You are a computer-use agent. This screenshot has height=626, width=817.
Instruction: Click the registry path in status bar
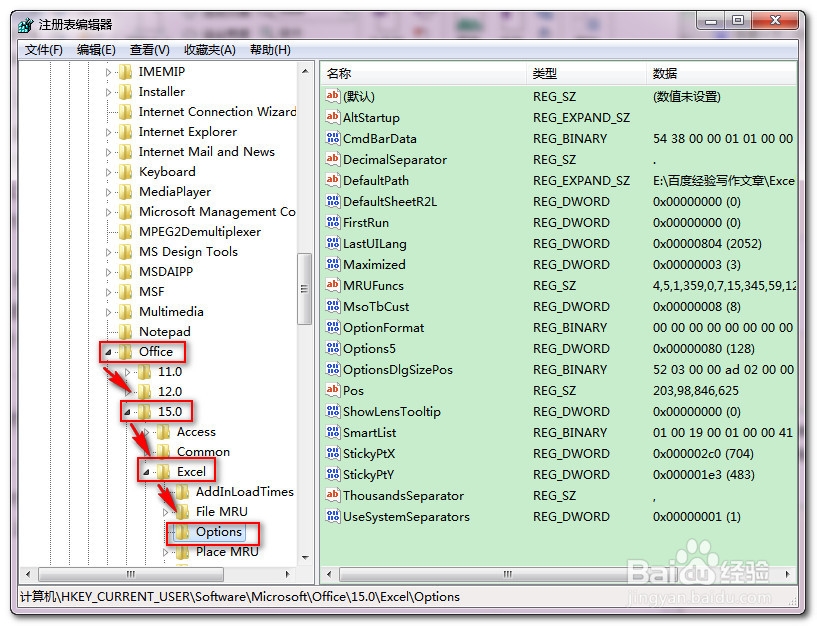coord(240,596)
